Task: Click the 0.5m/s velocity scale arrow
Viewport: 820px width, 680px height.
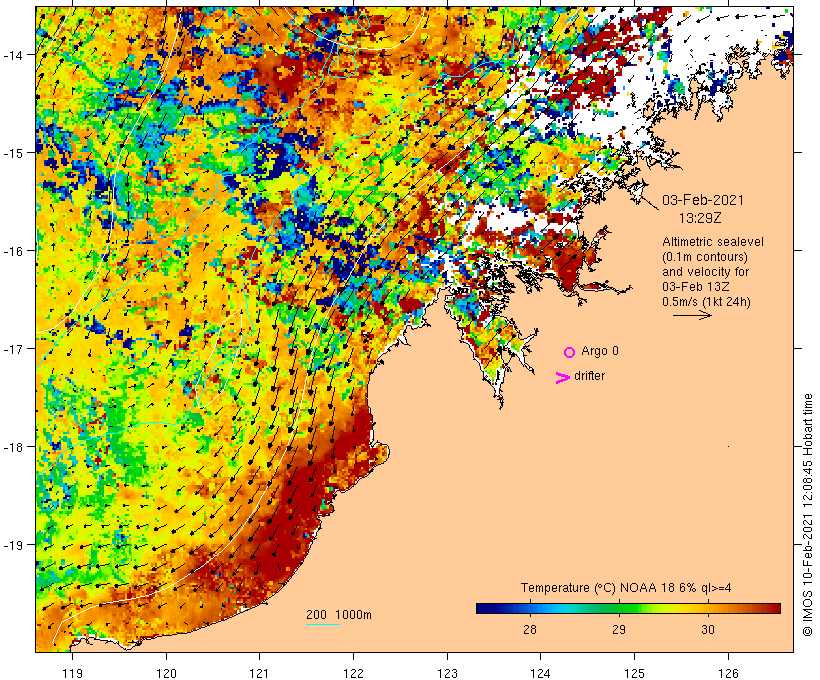Action: [x=692, y=315]
